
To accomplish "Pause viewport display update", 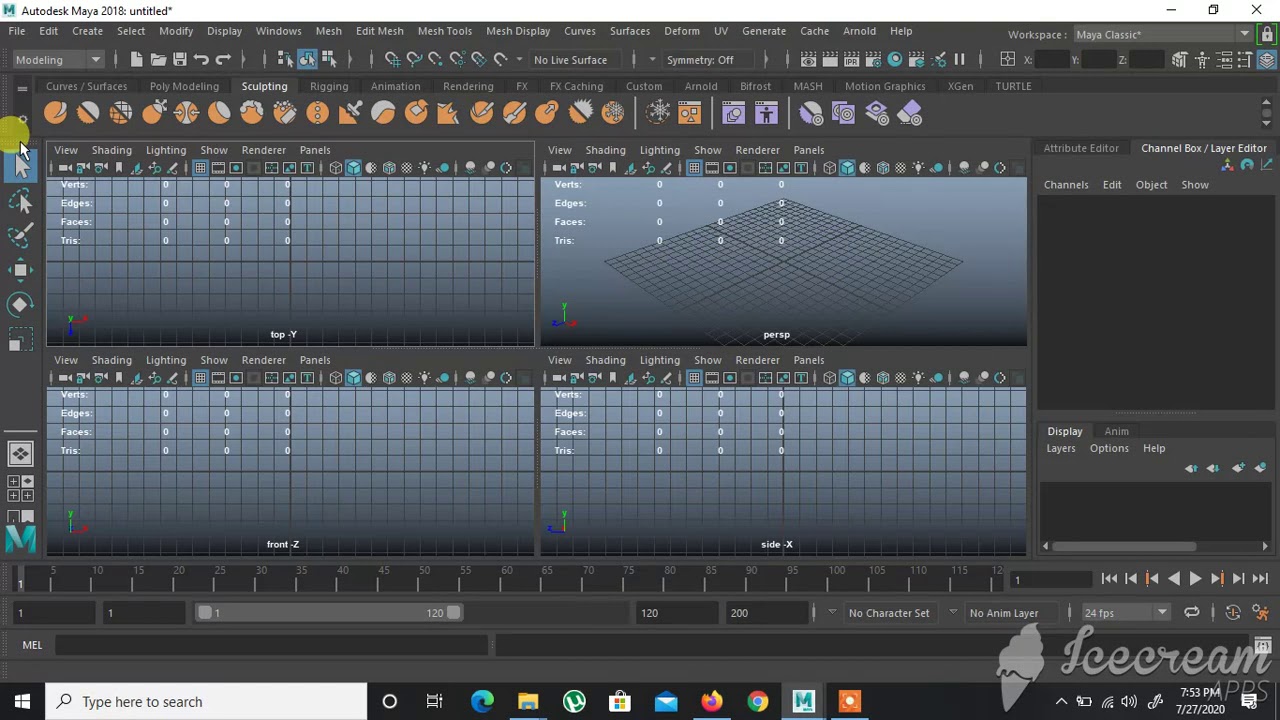I will 959,60.
